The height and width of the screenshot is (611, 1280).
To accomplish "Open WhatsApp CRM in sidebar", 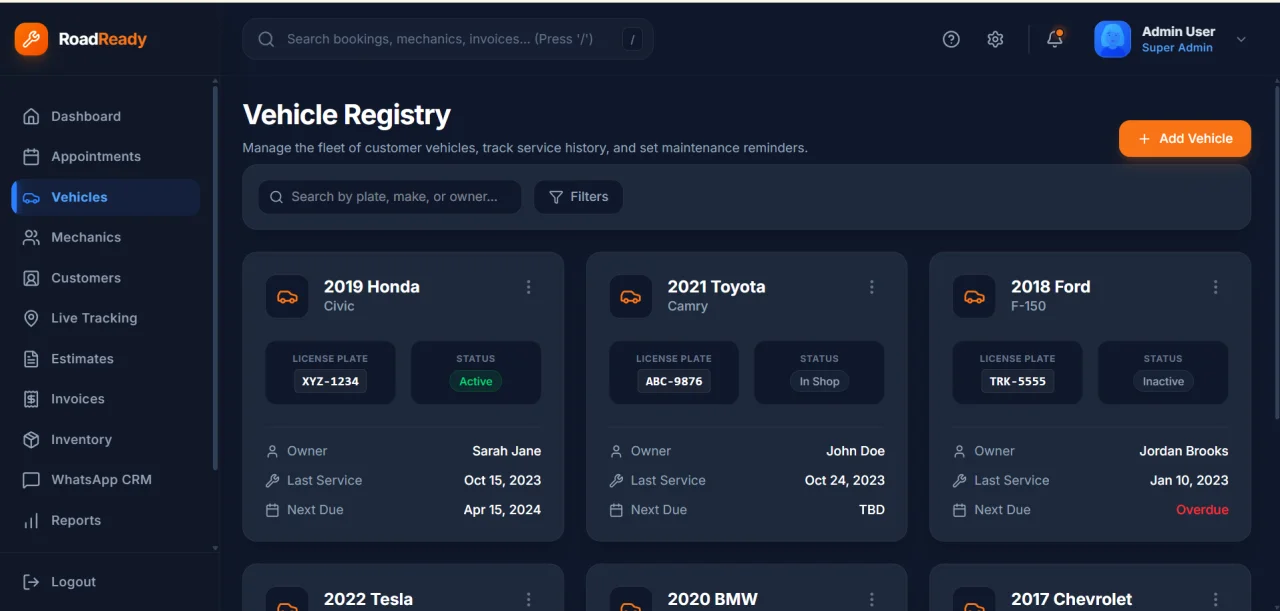I will tap(106, 480).
